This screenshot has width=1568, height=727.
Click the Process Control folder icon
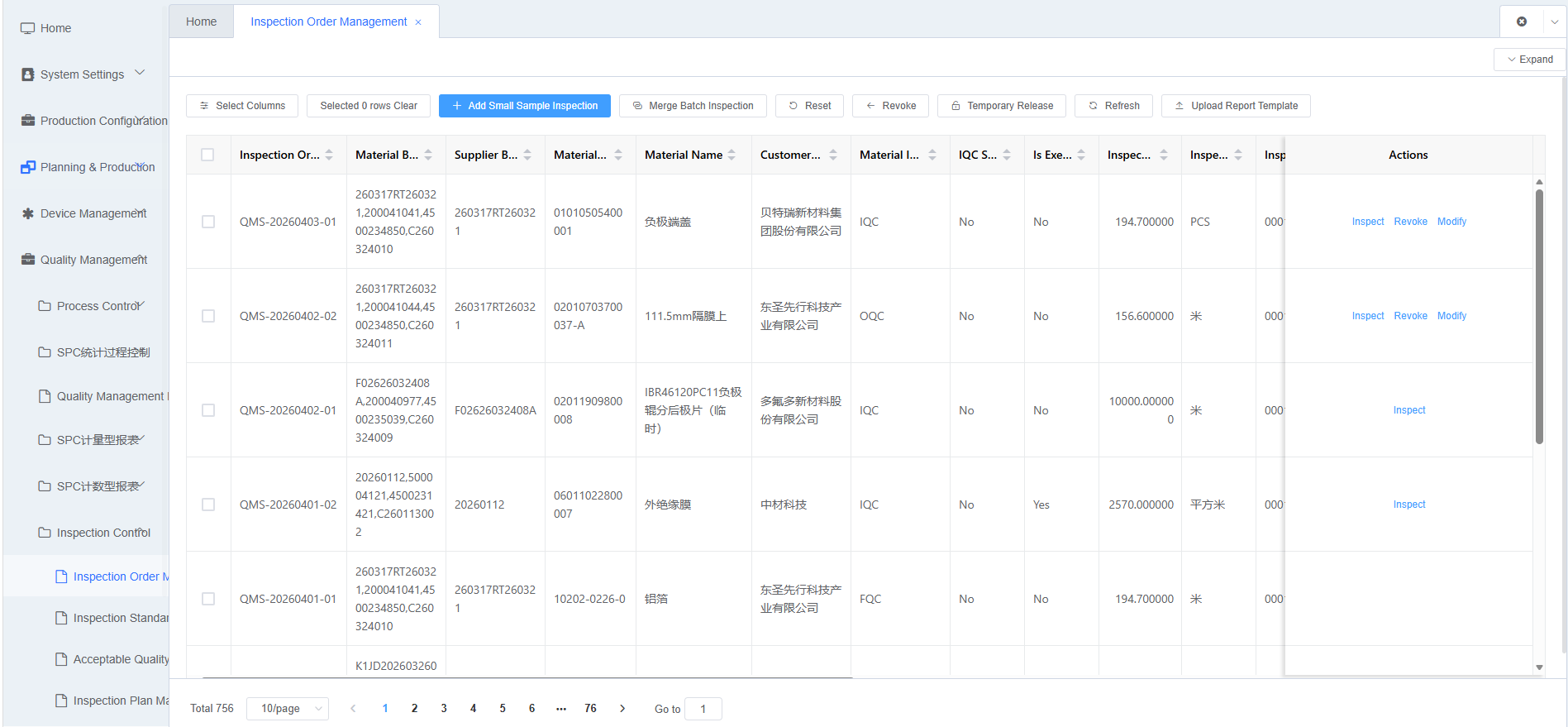(45, 306)
